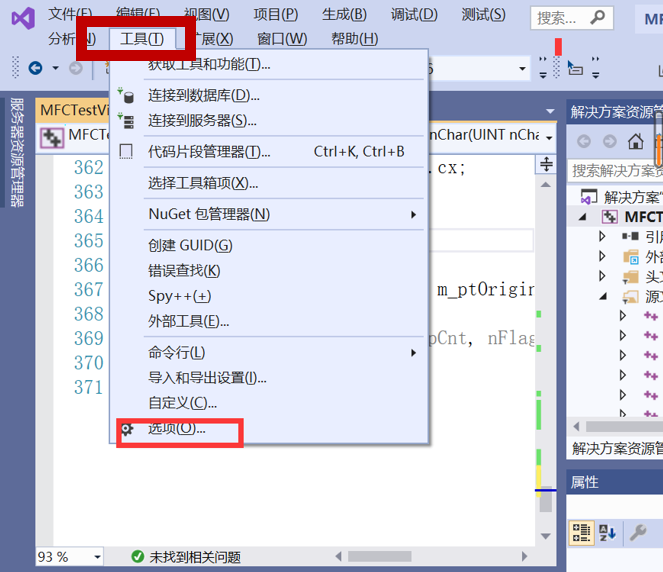The width and height of the screenshot is (663, 572).
Task: Click the 工具(T) menu
Action: point(142,39)
